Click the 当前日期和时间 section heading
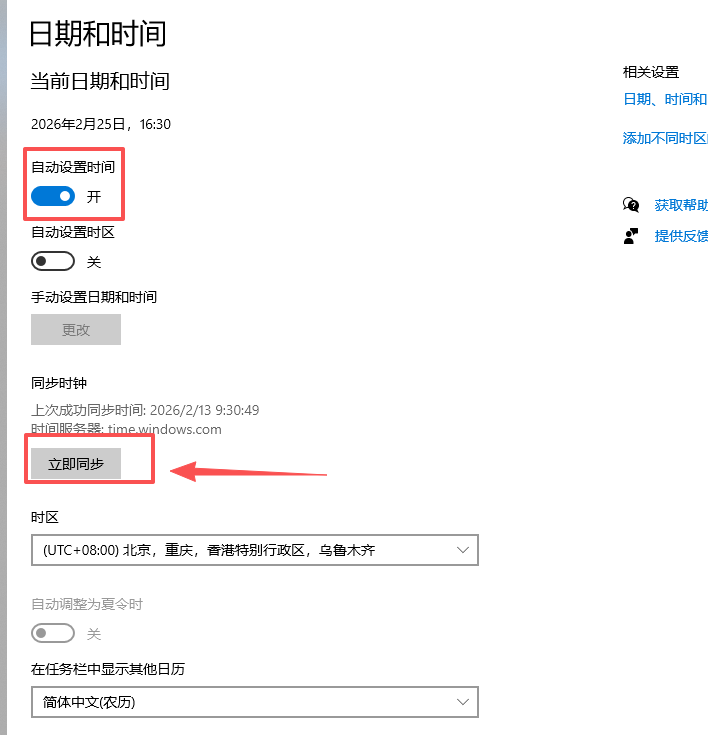Viewport: 708px width, 735px height. coord(100,81)
